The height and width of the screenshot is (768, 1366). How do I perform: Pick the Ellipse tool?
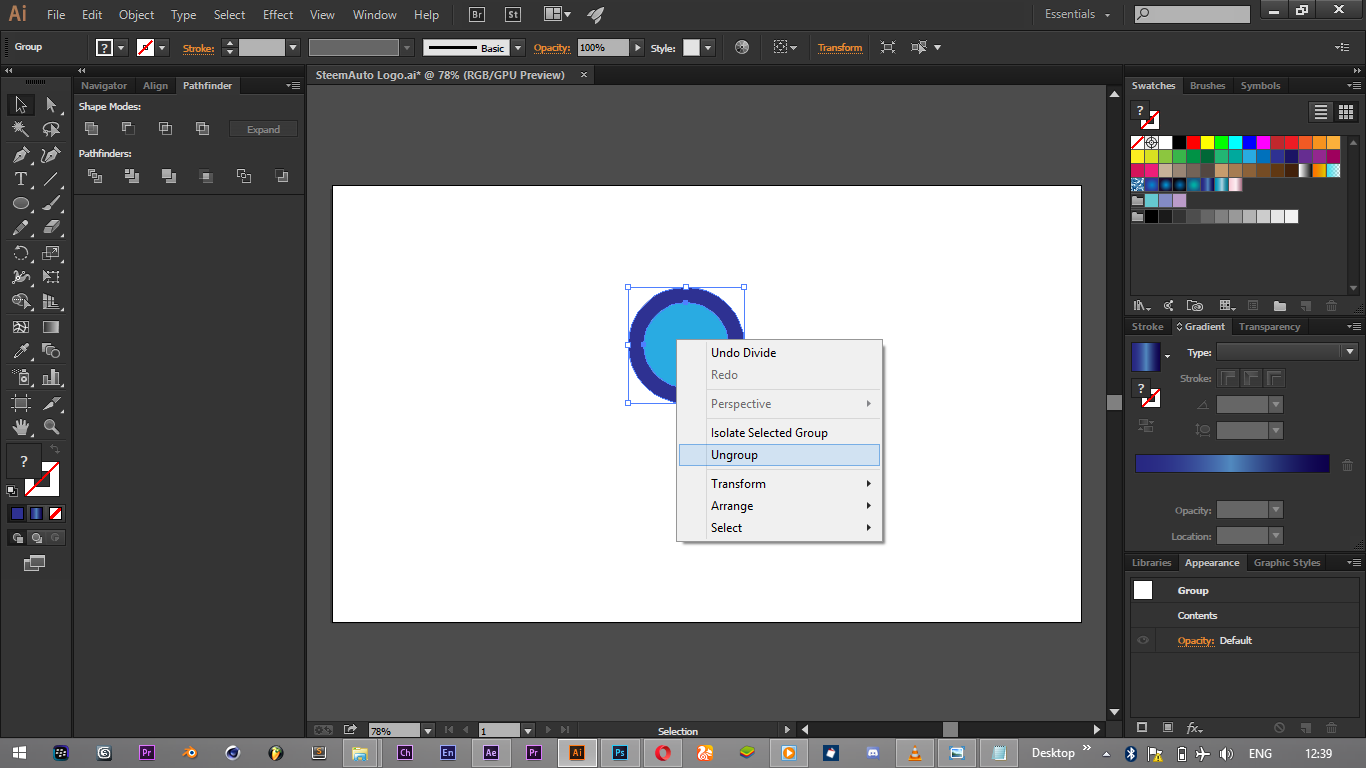(x=20, y=203)
